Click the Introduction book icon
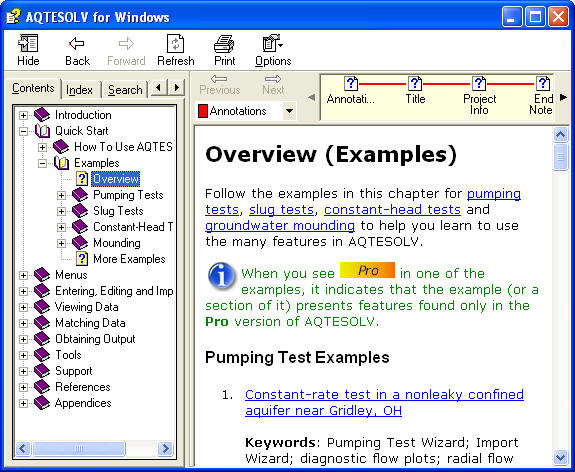Screen dimensions: 575x472 click(x=42, y=115)
